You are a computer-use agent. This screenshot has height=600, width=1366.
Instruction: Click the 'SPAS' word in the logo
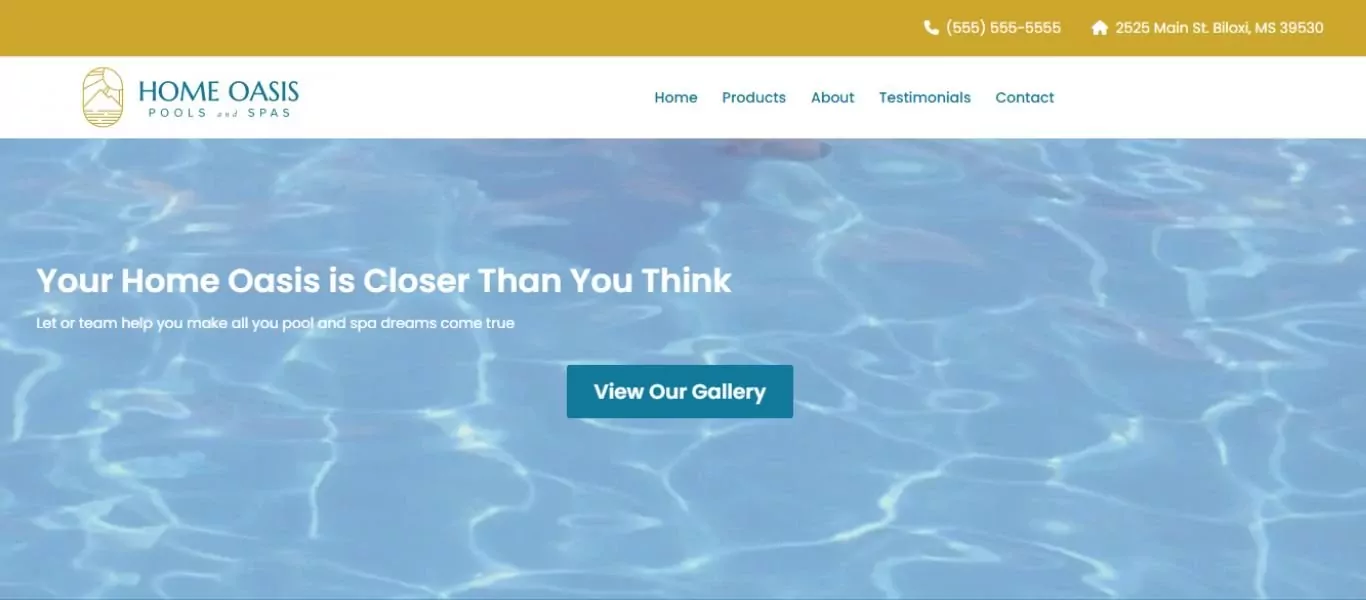[269, 113]
